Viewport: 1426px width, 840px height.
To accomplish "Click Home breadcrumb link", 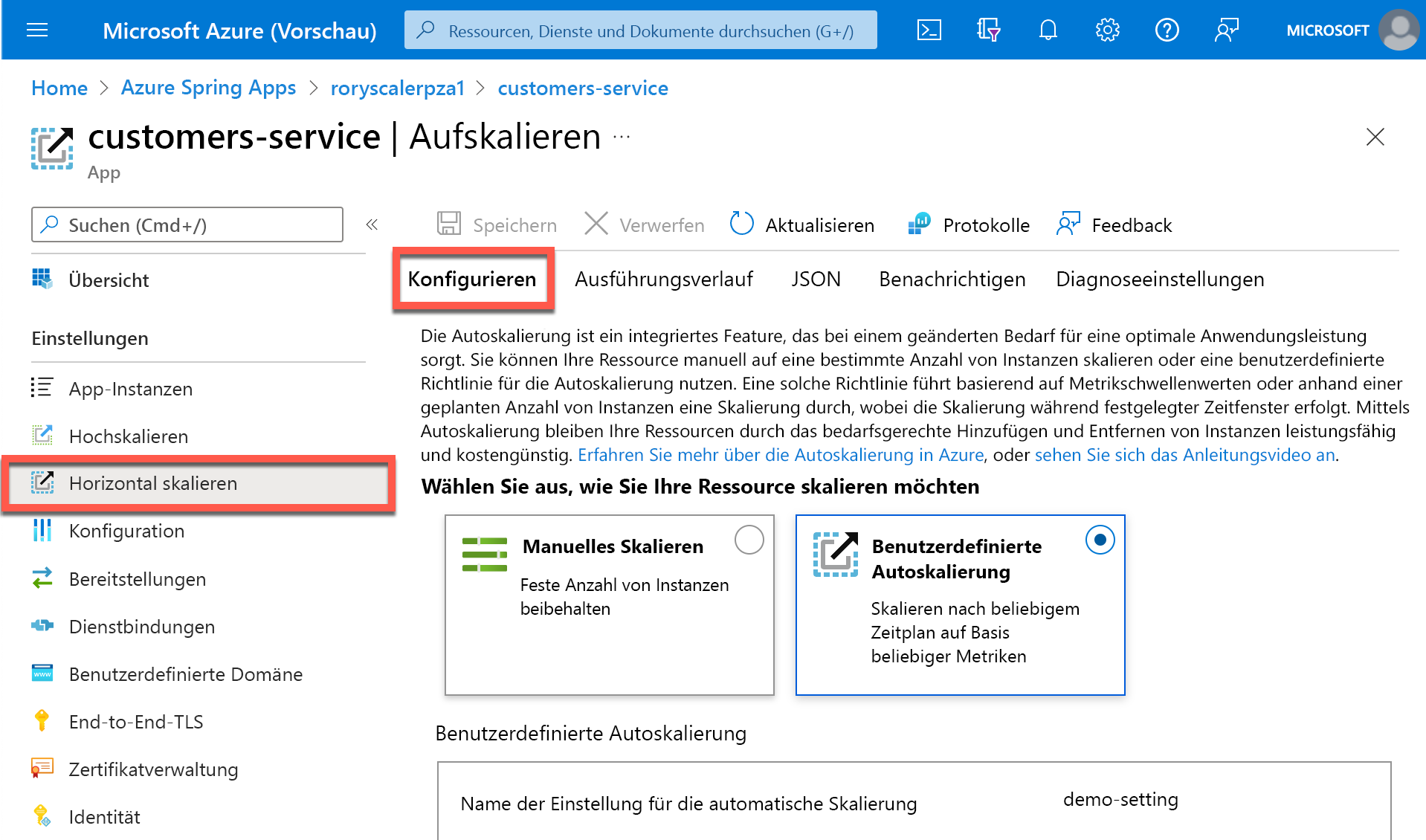I will coord(59,88).
